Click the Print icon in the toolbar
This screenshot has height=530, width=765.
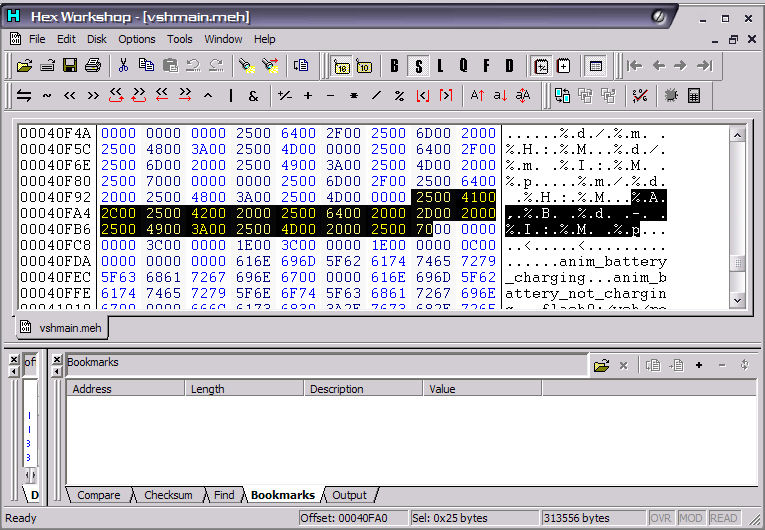[93, 66]
